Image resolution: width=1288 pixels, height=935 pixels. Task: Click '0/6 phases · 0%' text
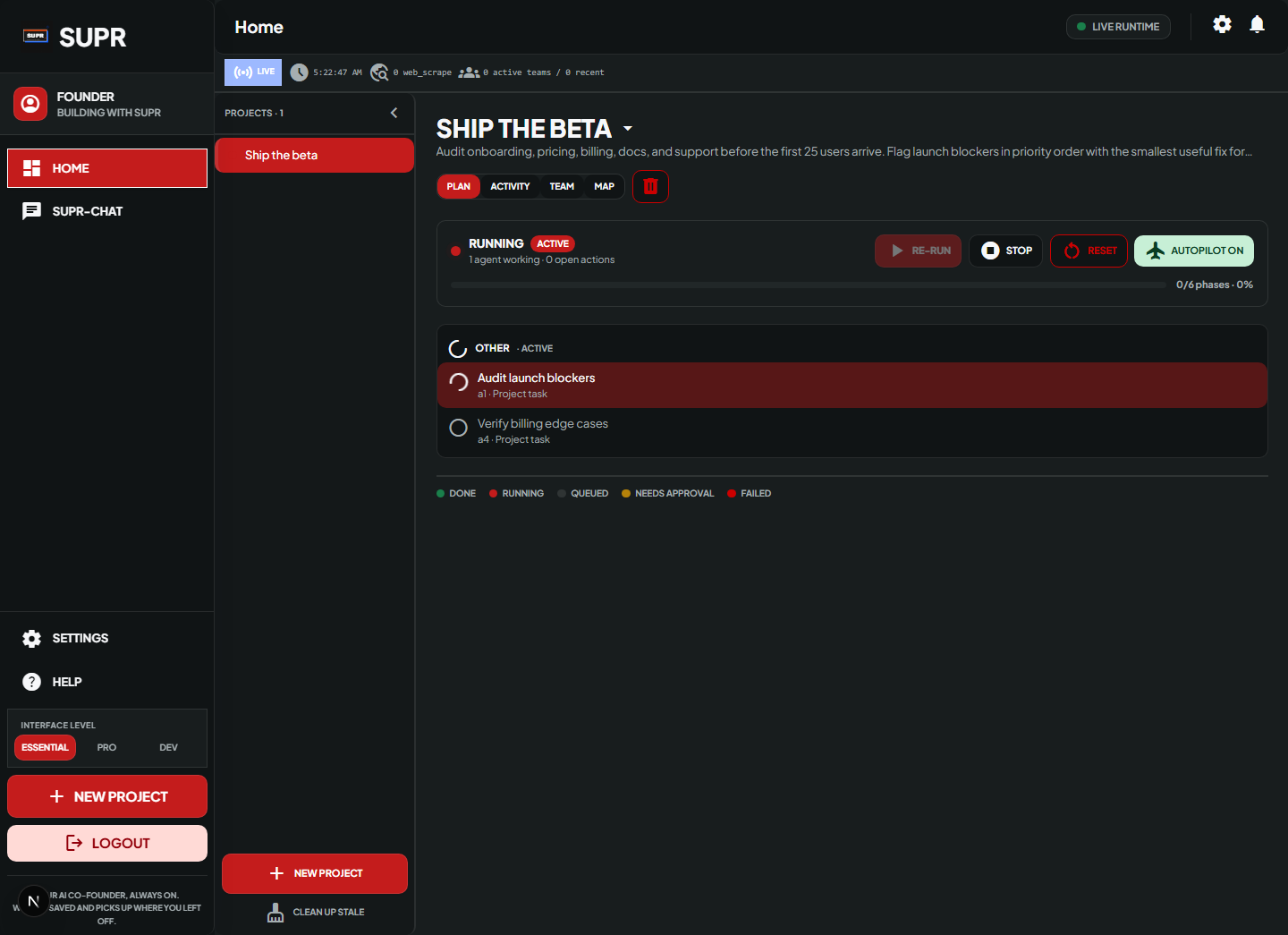pos(1215,285)
